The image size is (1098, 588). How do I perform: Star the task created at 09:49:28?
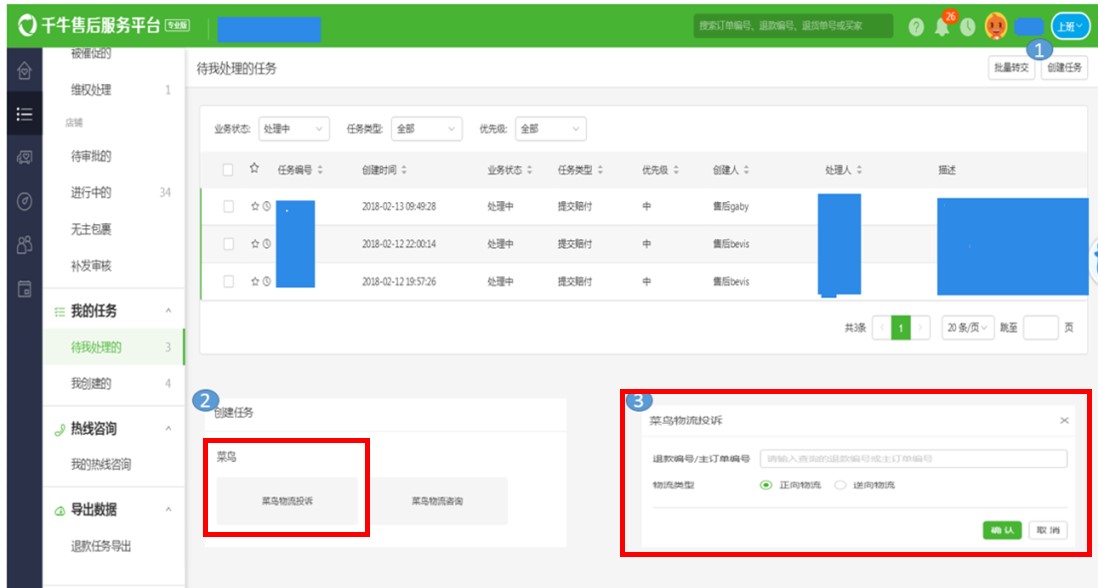tap(255, 206)
